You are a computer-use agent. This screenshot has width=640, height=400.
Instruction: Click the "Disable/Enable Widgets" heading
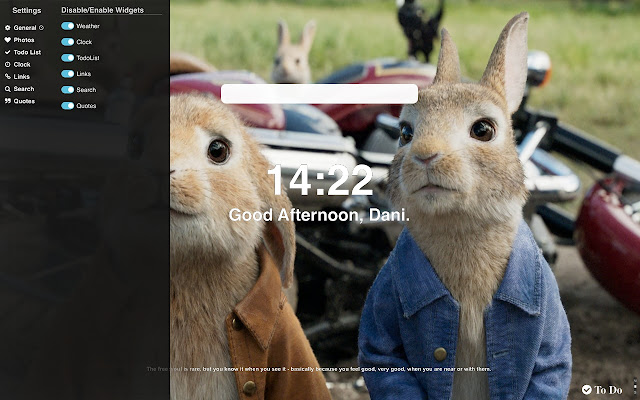coord(102,10)
